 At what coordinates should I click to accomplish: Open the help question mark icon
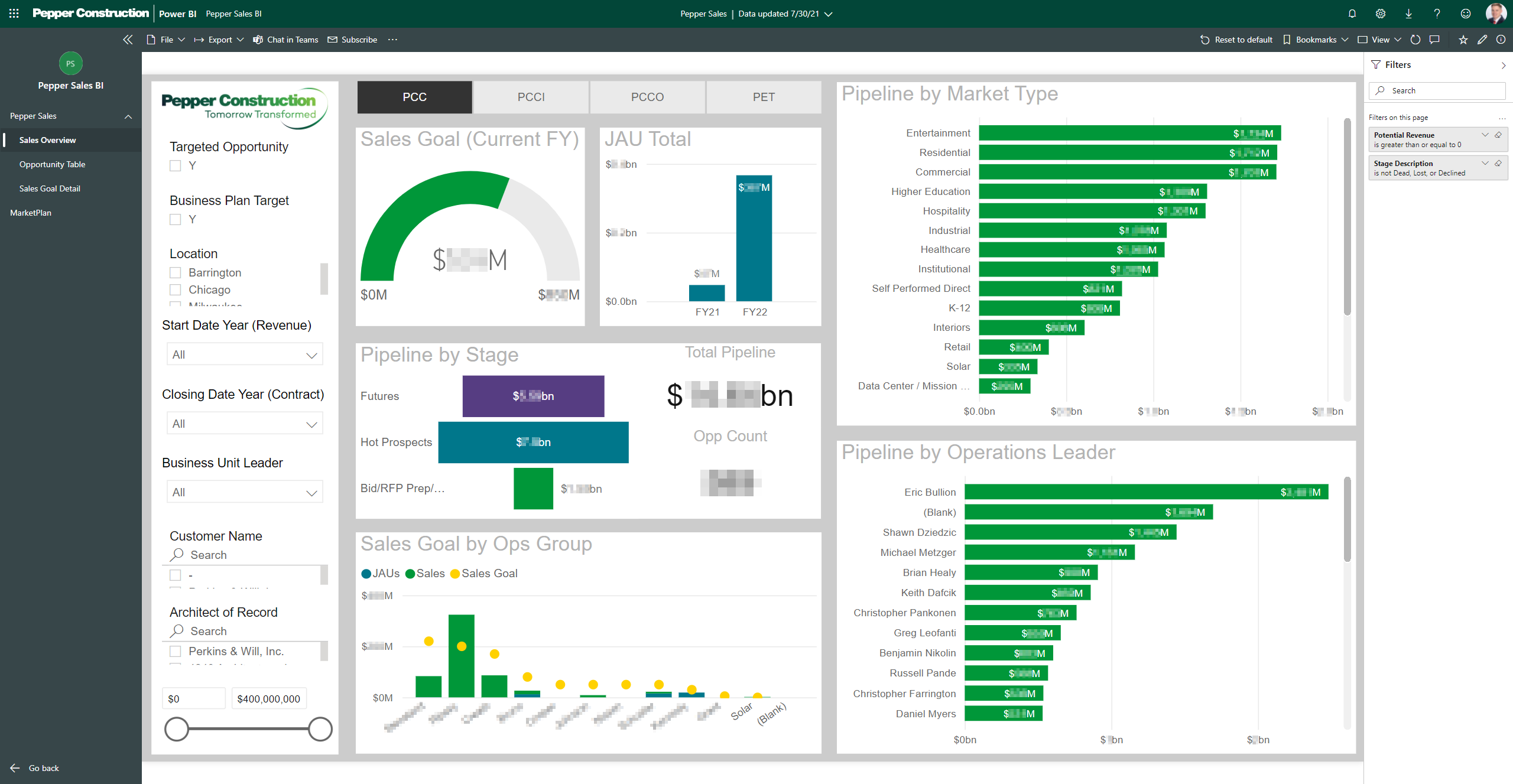click(1437, 14)
